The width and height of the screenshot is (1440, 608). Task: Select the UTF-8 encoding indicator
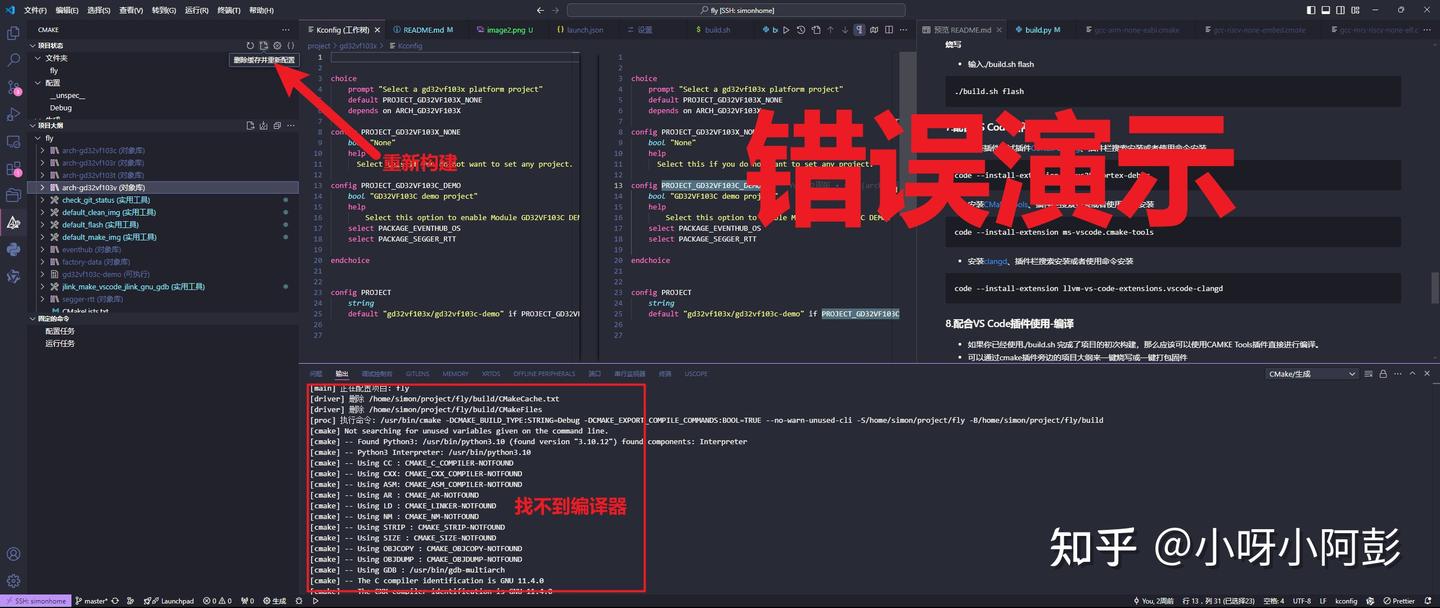[x=1302, y=601]
